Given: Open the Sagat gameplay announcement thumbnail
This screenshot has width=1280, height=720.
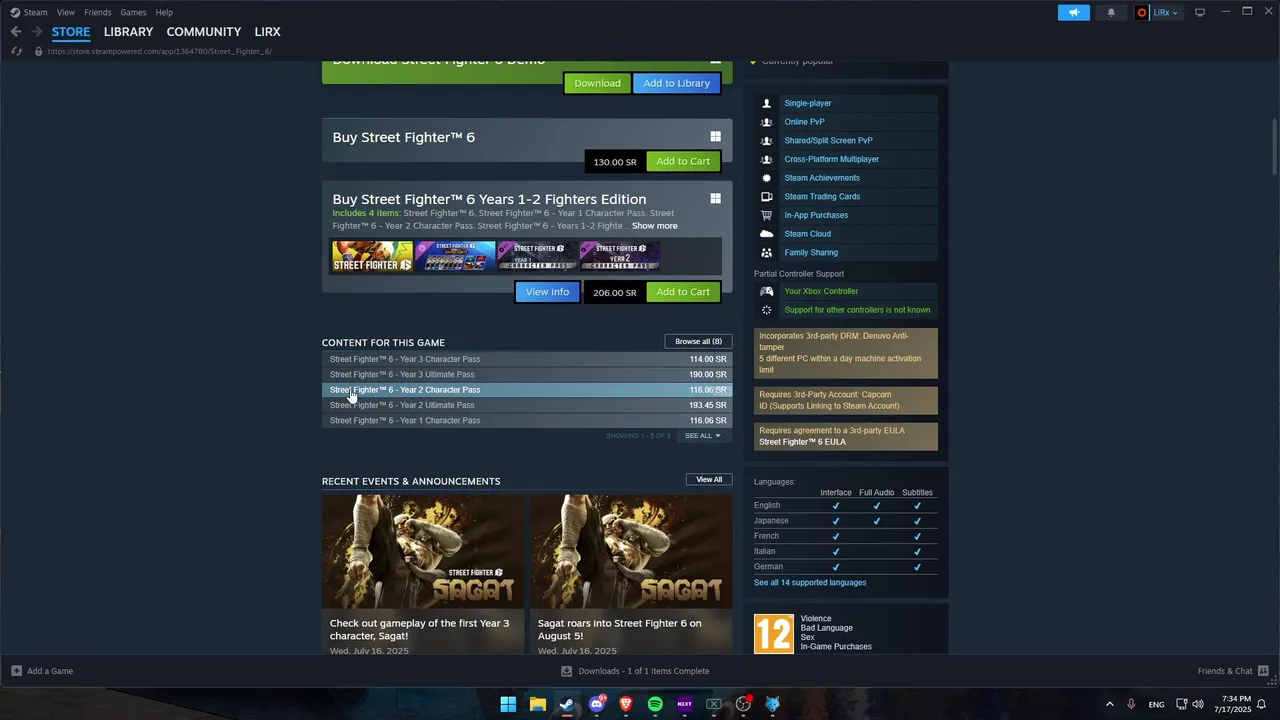Looking at the screenshot, I should (x=423, y=551).
